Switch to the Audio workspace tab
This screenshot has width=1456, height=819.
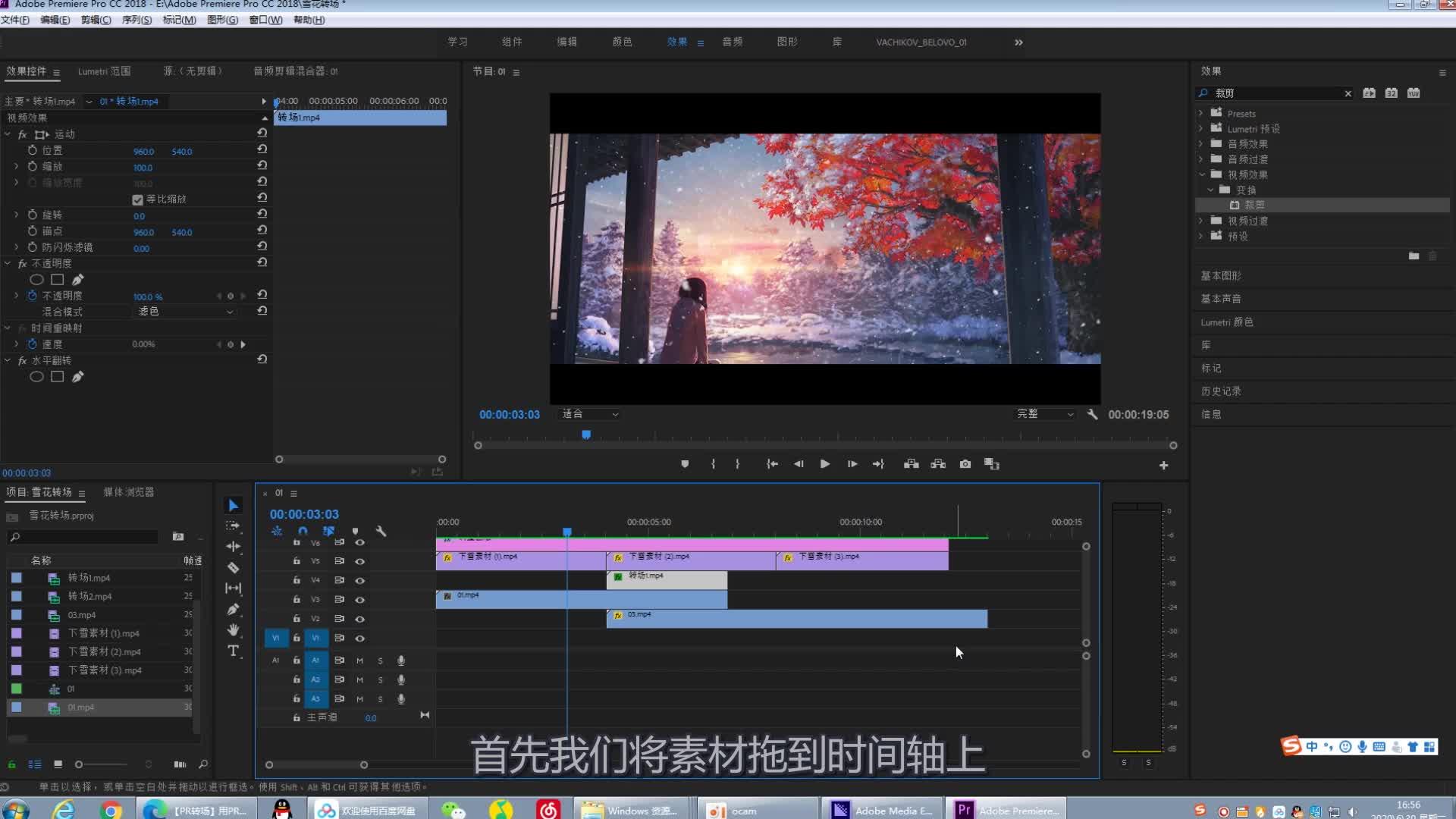(x=732, y=42)
